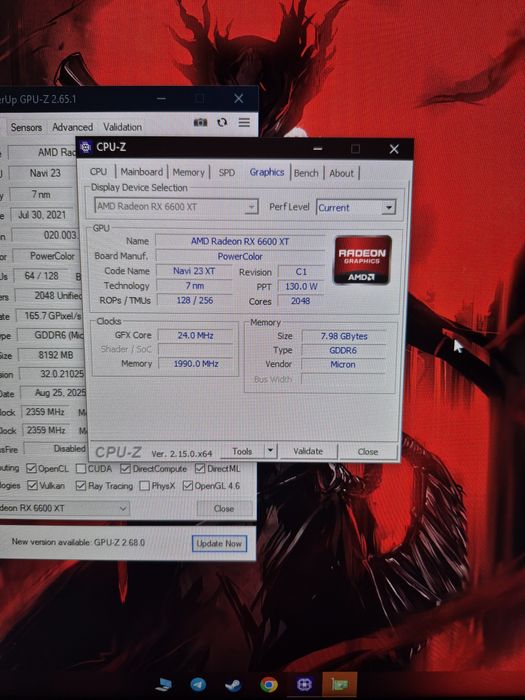Viewport: 525px width, 700px height.
Task: Toggle the Ray Tracing checkbox in GPU-Z
Action: point(81,486)
